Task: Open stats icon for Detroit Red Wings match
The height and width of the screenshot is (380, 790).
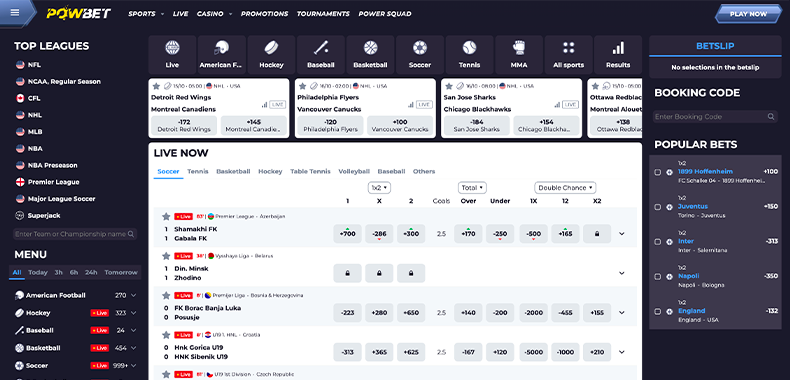Action: pyautogui.click(x=265, y=105)
